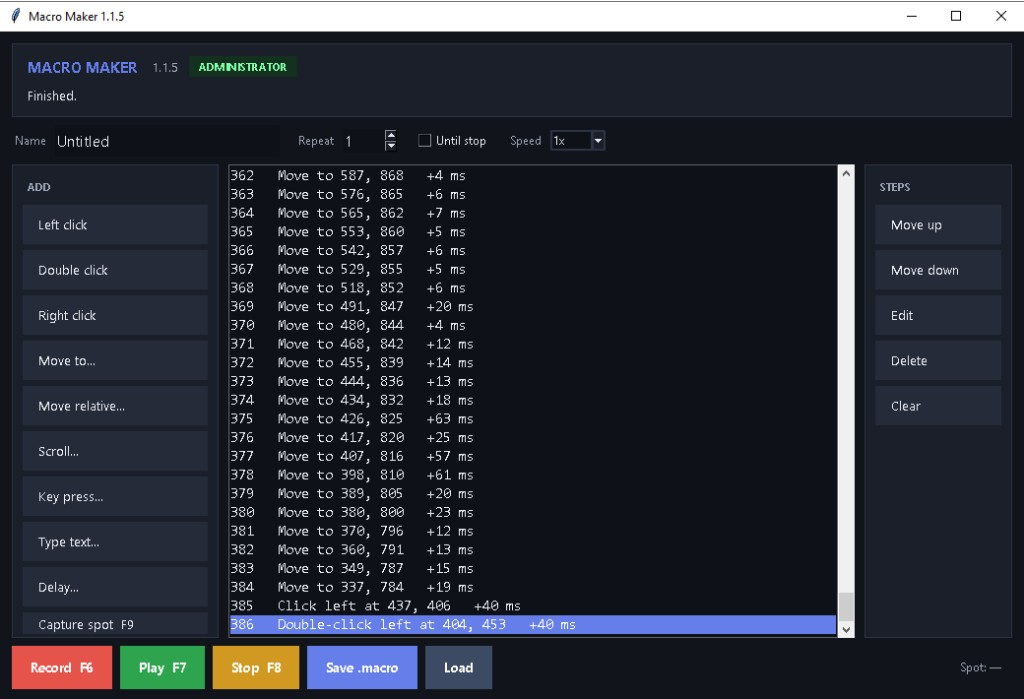The image size is (1024, 699).
Task: Select step 371 Move to 468, 842
Action: click(533, 344)
